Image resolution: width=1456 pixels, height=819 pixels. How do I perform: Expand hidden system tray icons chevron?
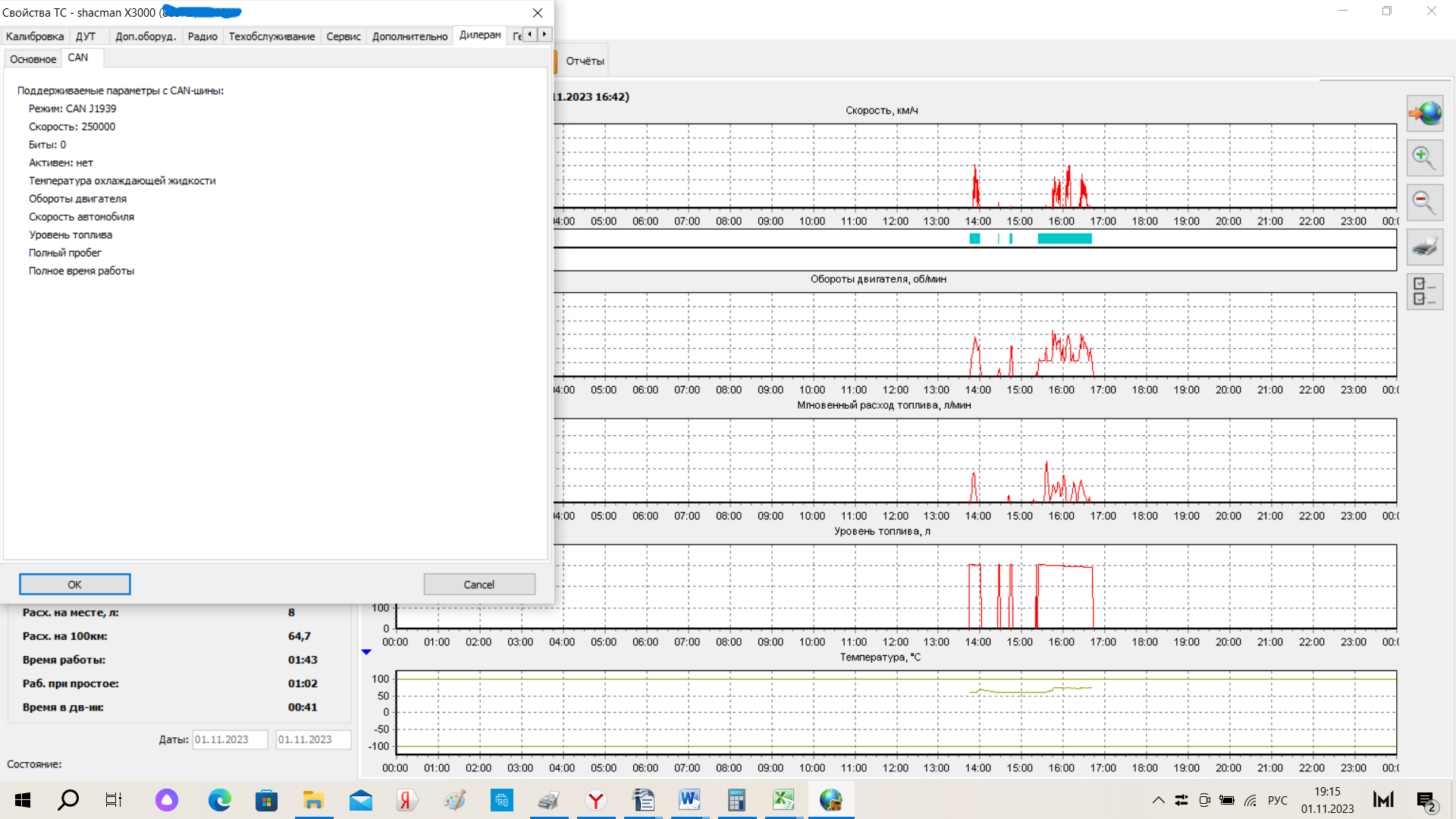(x=1158, y=800)
